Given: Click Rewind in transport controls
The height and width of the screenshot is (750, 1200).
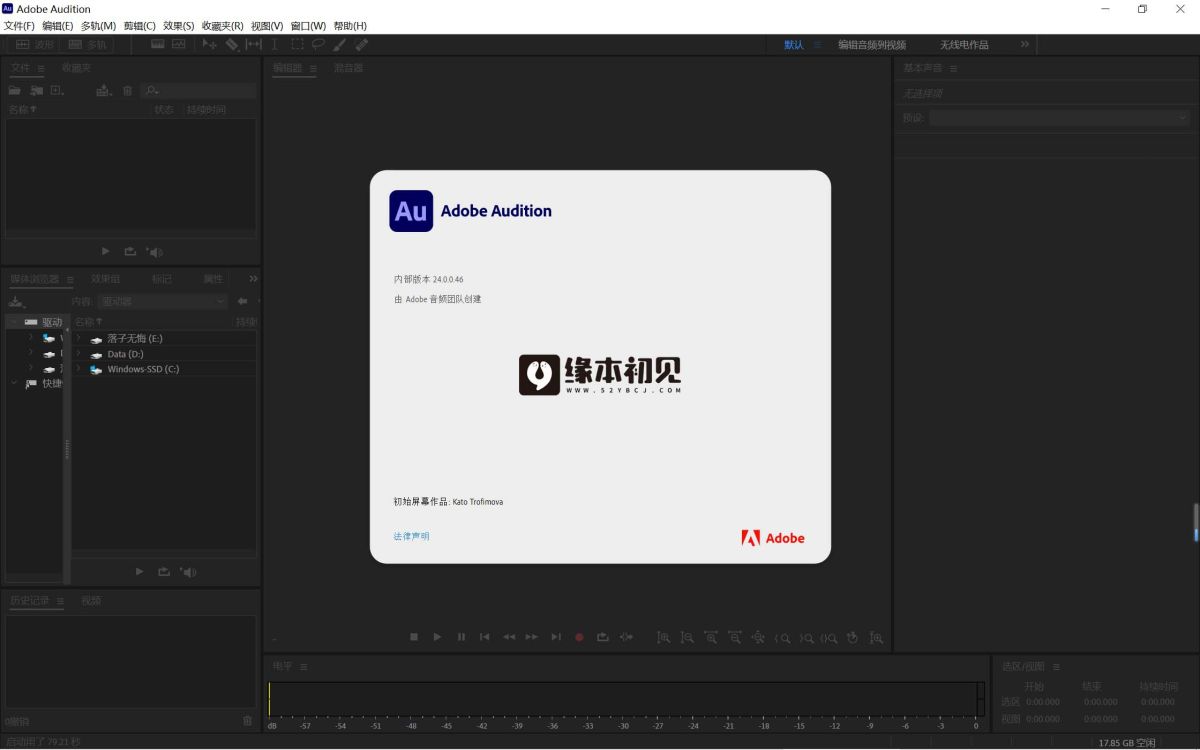Looking at the screenshot, I should click(509, 637).
